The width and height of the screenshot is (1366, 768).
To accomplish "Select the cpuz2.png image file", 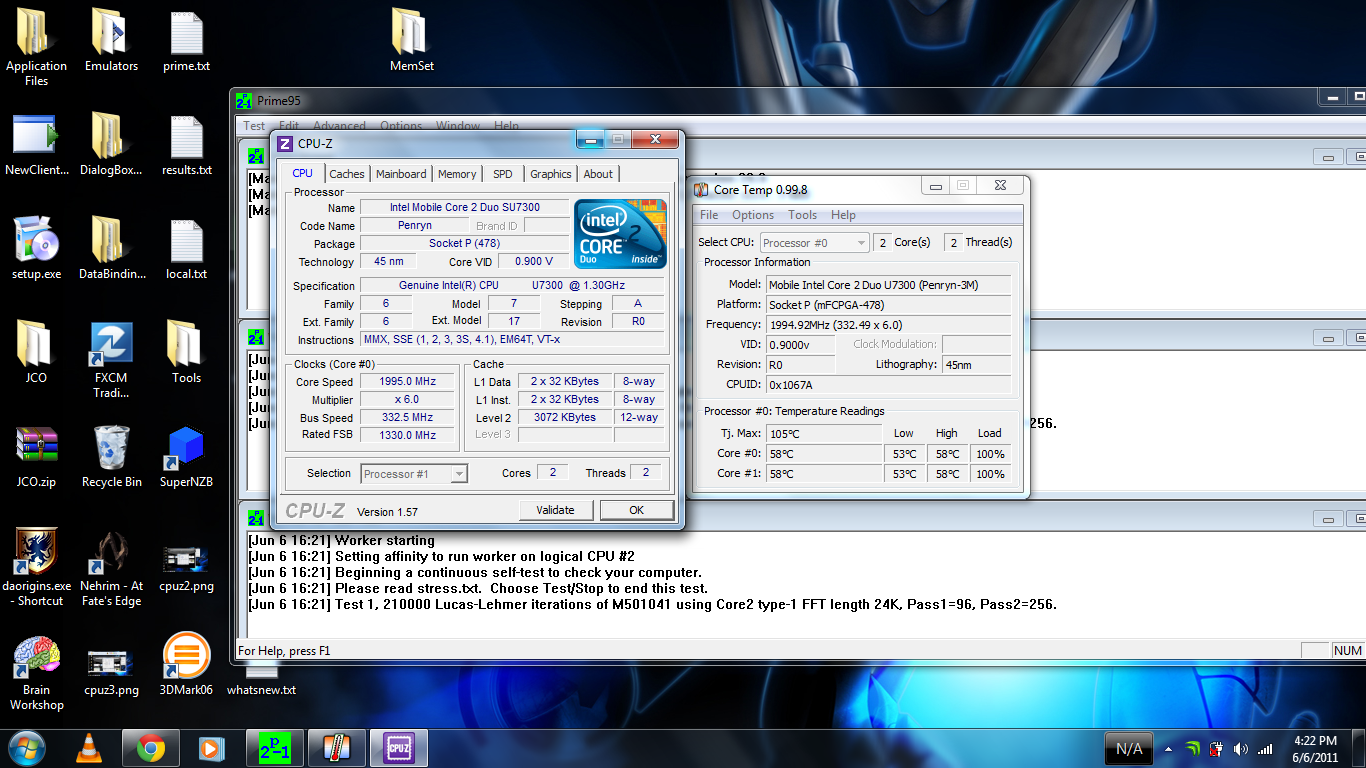I will [187, 568].
